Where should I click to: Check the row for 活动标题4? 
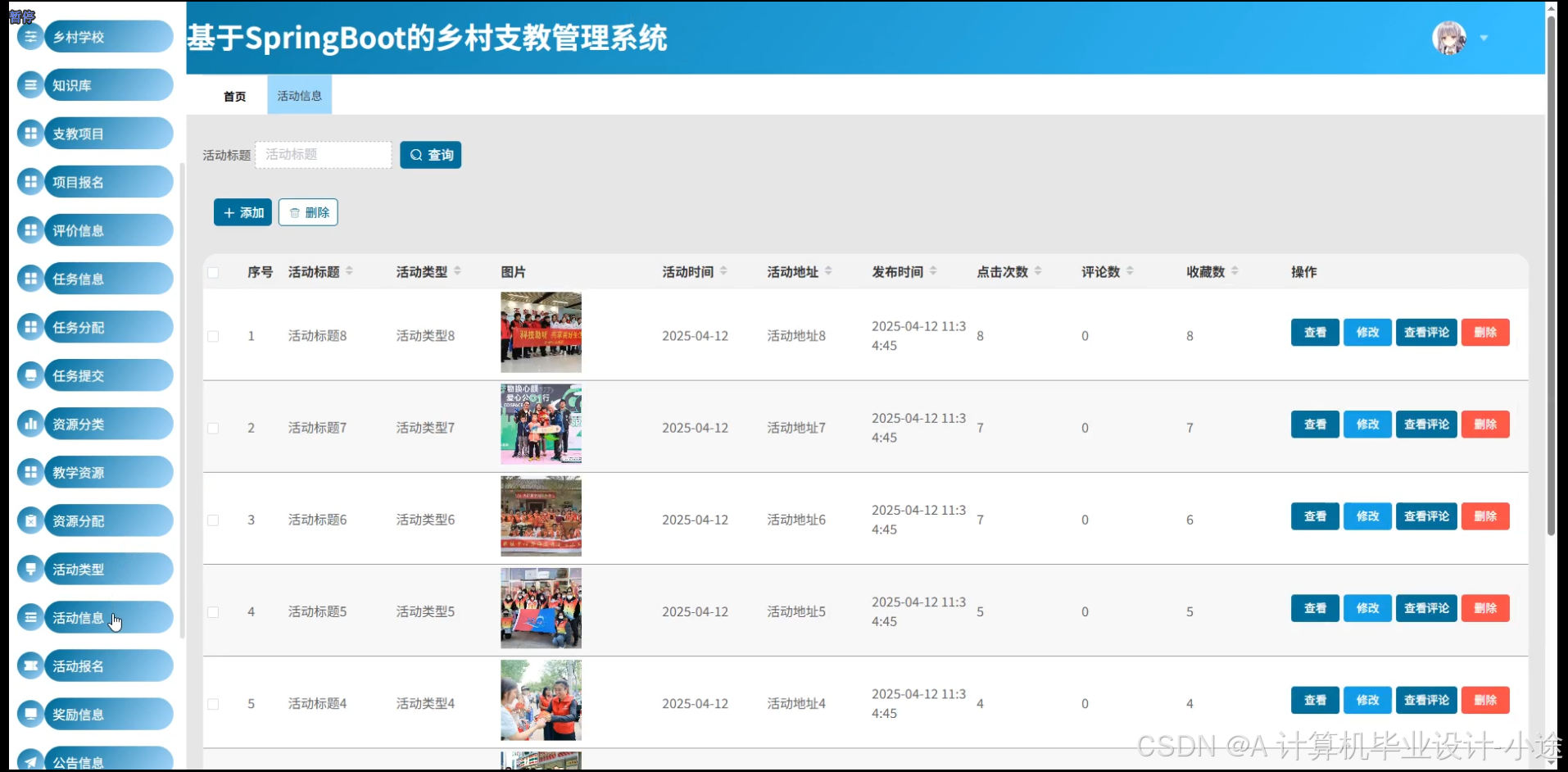point(213,703)
